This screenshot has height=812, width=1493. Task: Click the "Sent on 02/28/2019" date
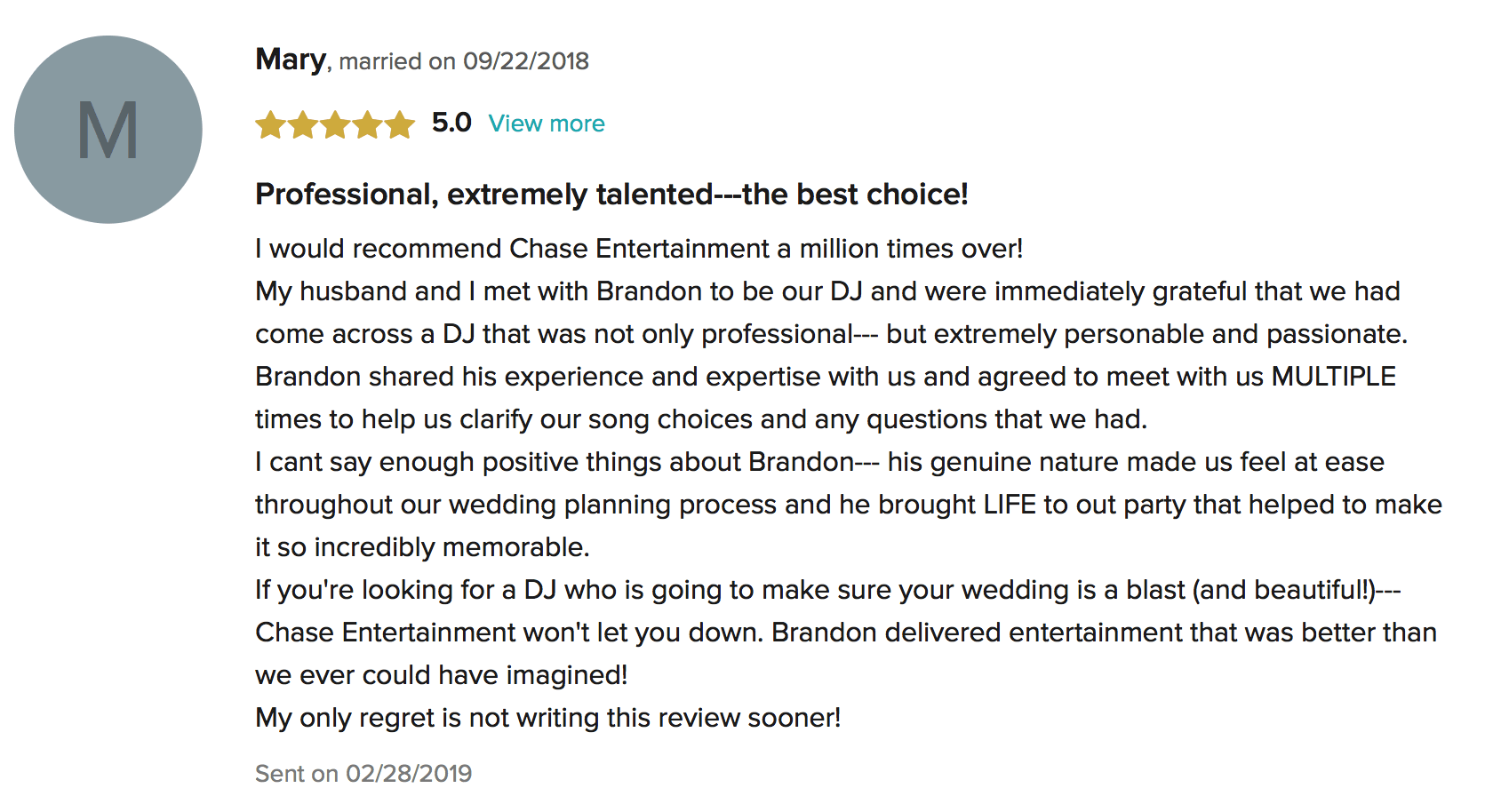pyautogui.click(x=363, y=774)
